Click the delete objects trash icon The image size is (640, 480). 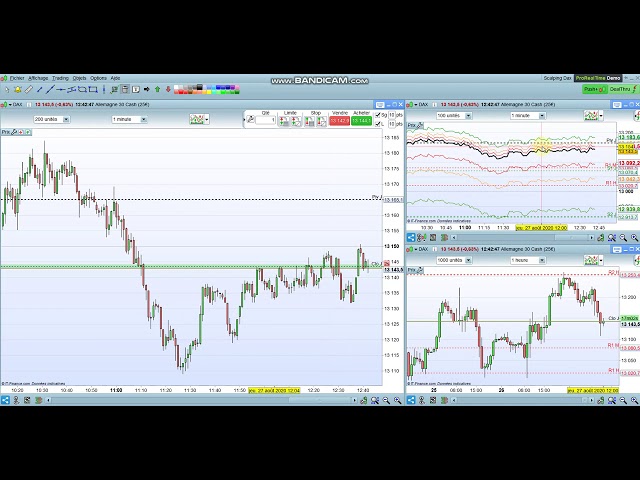[x=125, y=89]
